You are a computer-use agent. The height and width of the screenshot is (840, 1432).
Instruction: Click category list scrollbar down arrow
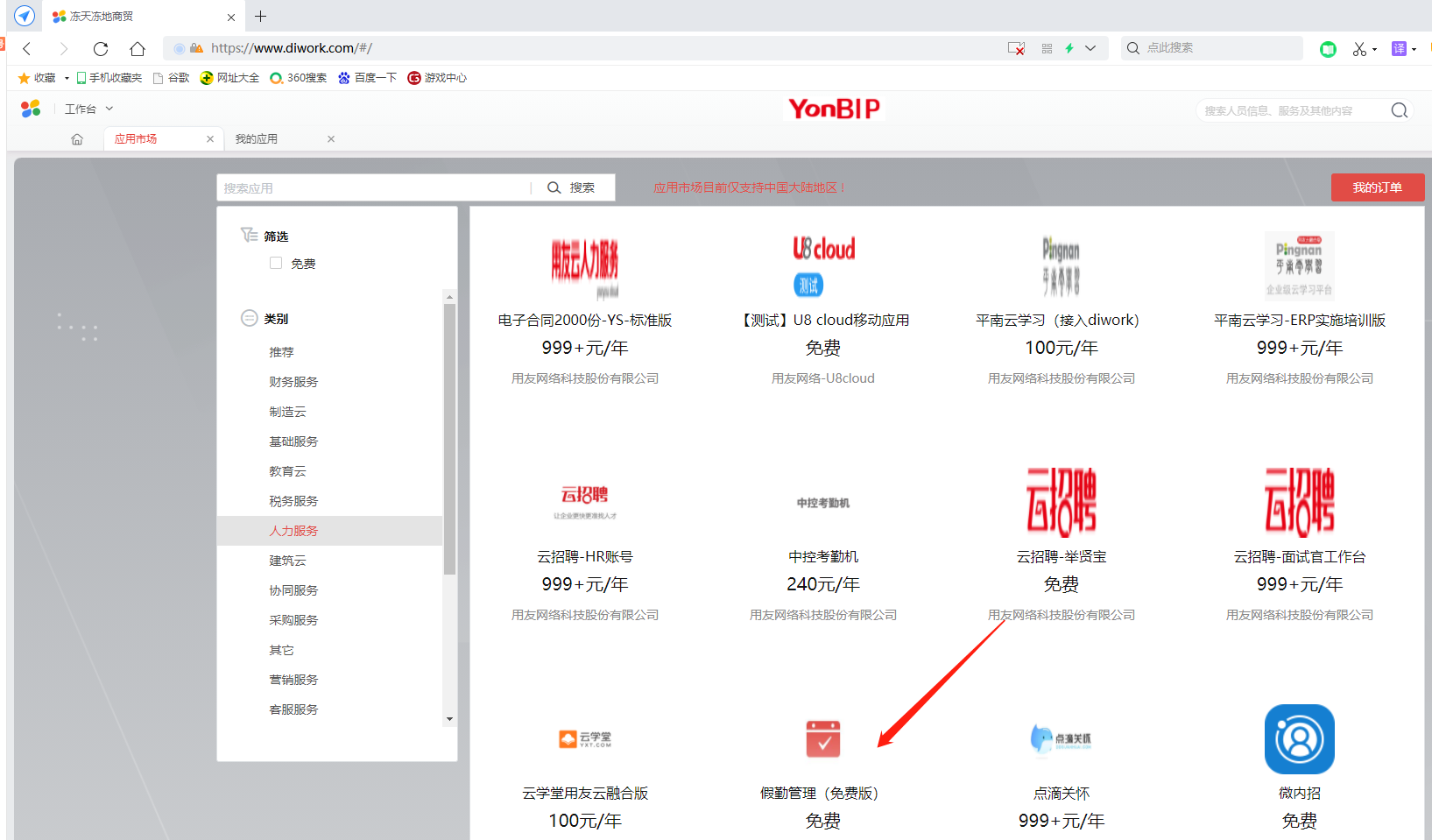point(449,719)
